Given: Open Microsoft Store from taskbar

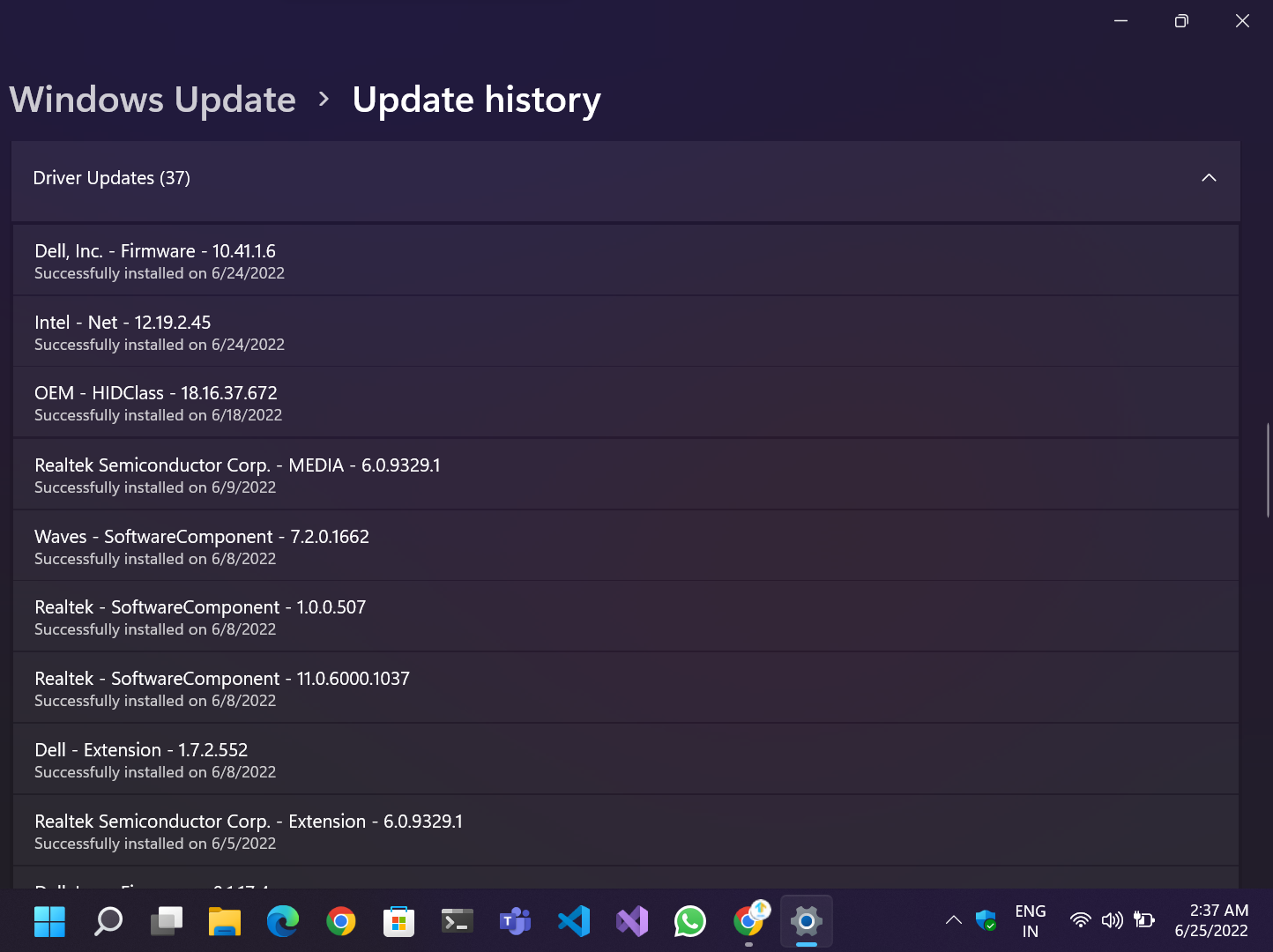Looking at the screenshot, I should click(398, 921).
